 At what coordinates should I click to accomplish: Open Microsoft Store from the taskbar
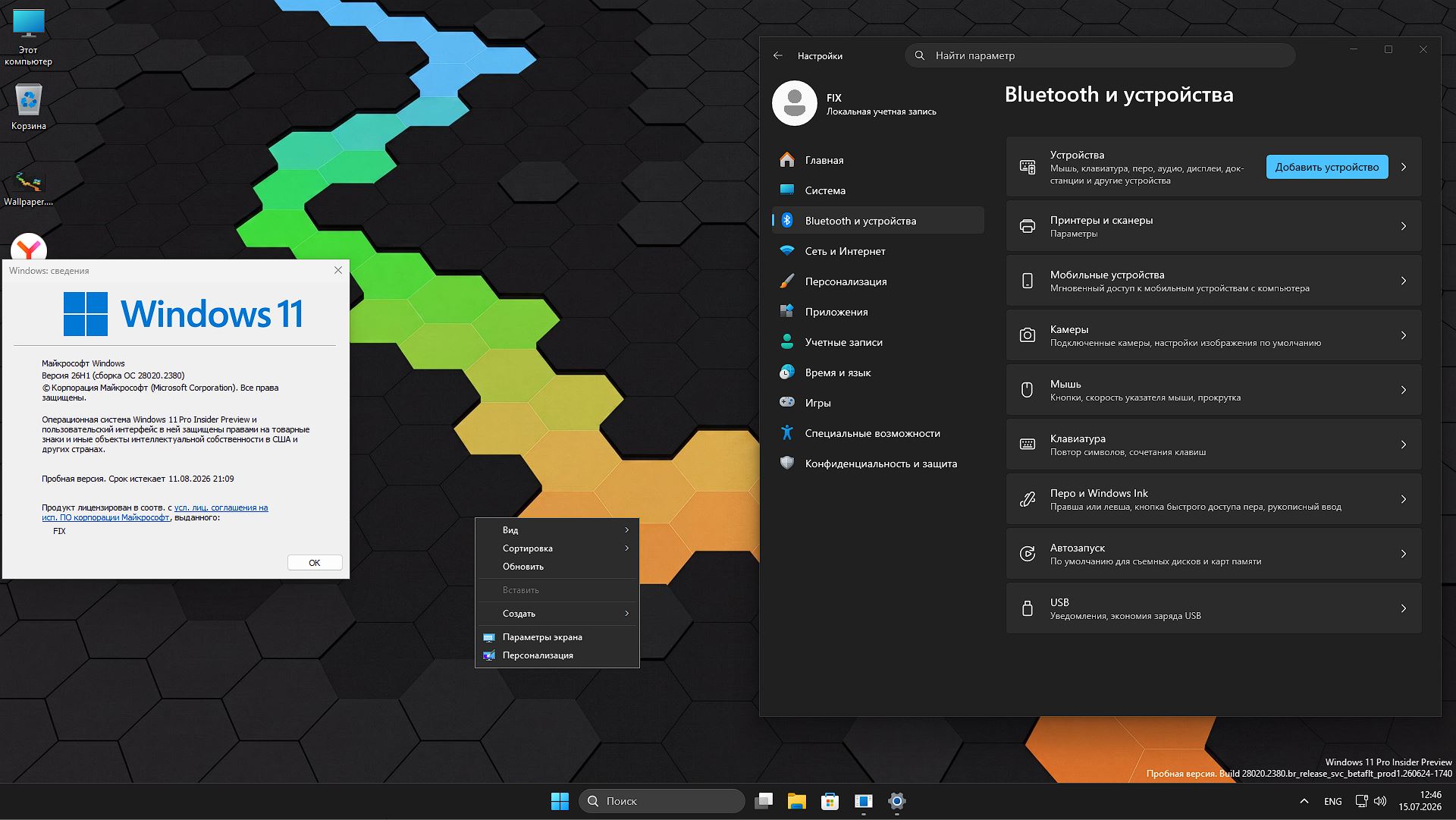click(830, 801)
